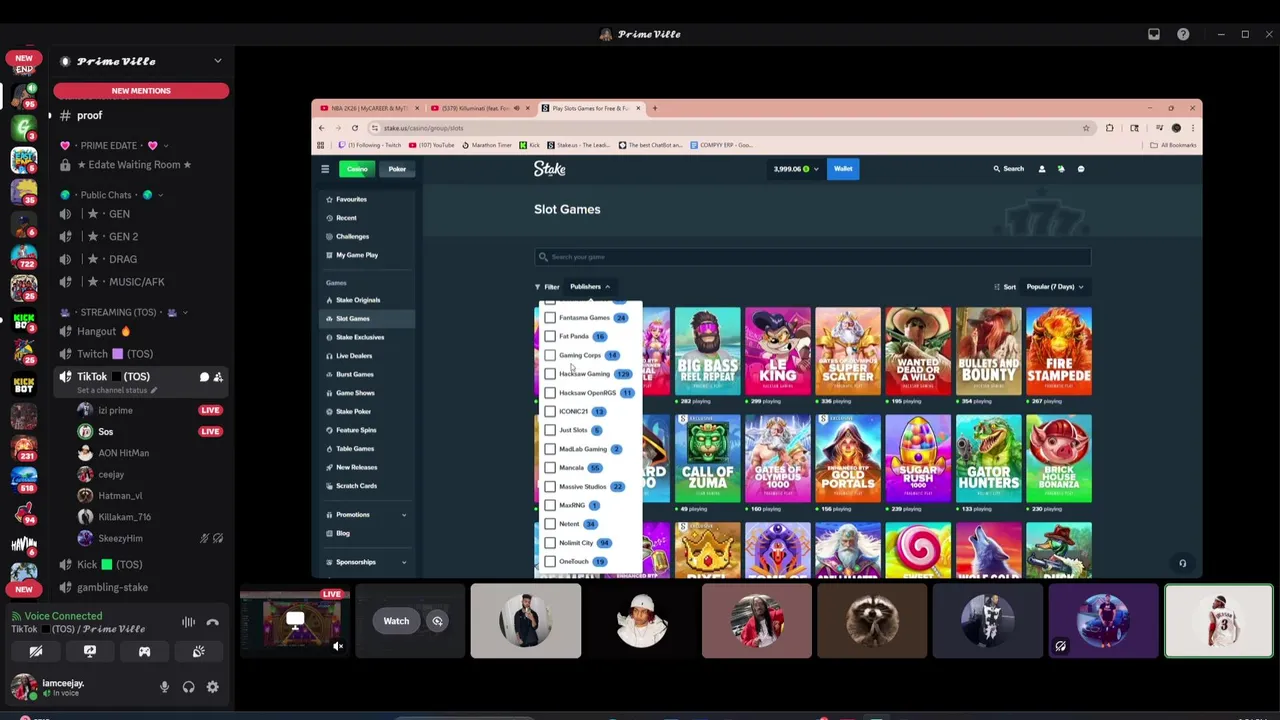Open Stake notifications bell icon

(x=1061, y=169)
